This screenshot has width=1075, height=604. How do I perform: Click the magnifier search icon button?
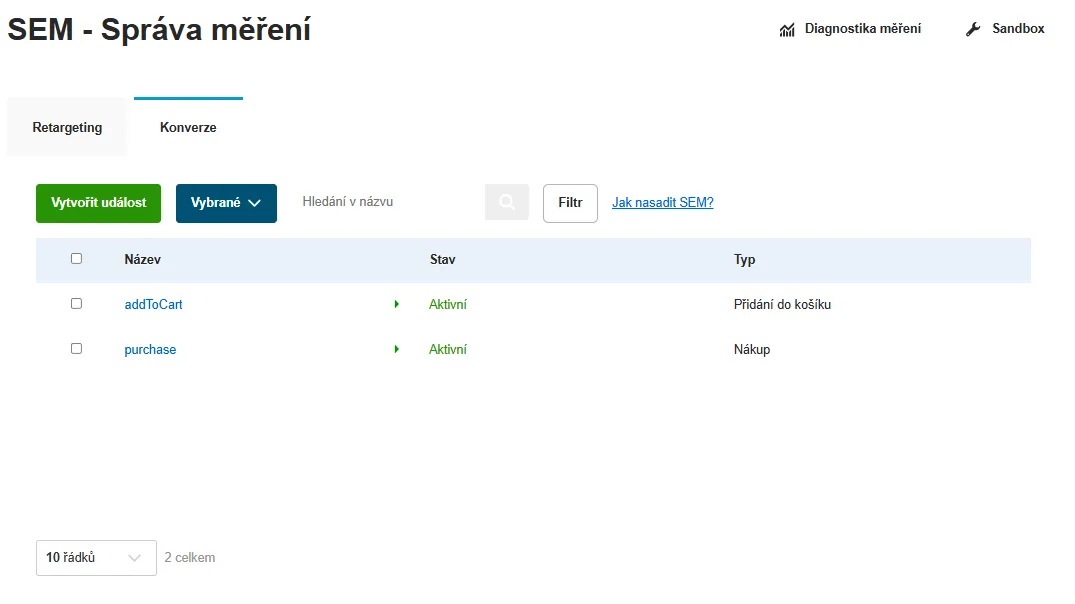pyautogui.click(x=507, y=202)
